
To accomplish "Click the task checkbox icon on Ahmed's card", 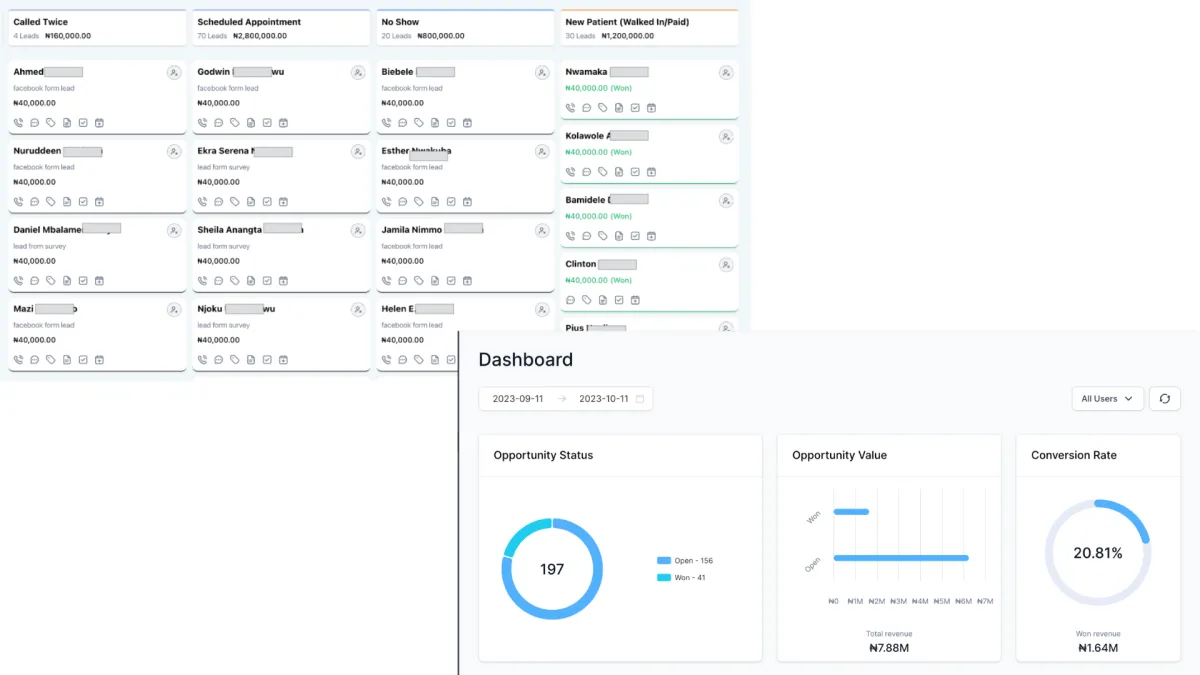I will click(x=83, y=123).
